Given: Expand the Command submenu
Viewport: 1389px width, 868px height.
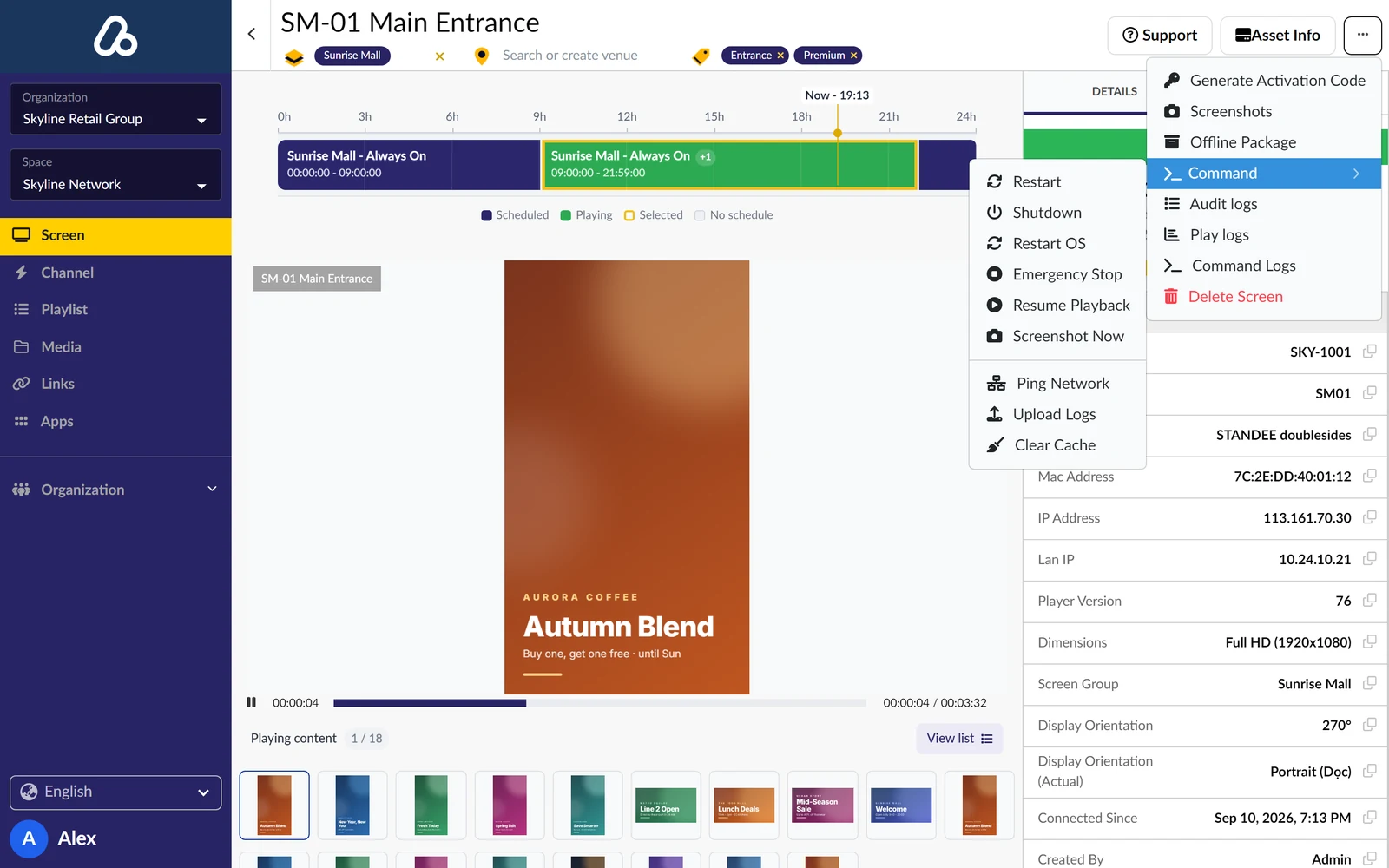Looking at the screenshot, I should [x=1264, y=173].
